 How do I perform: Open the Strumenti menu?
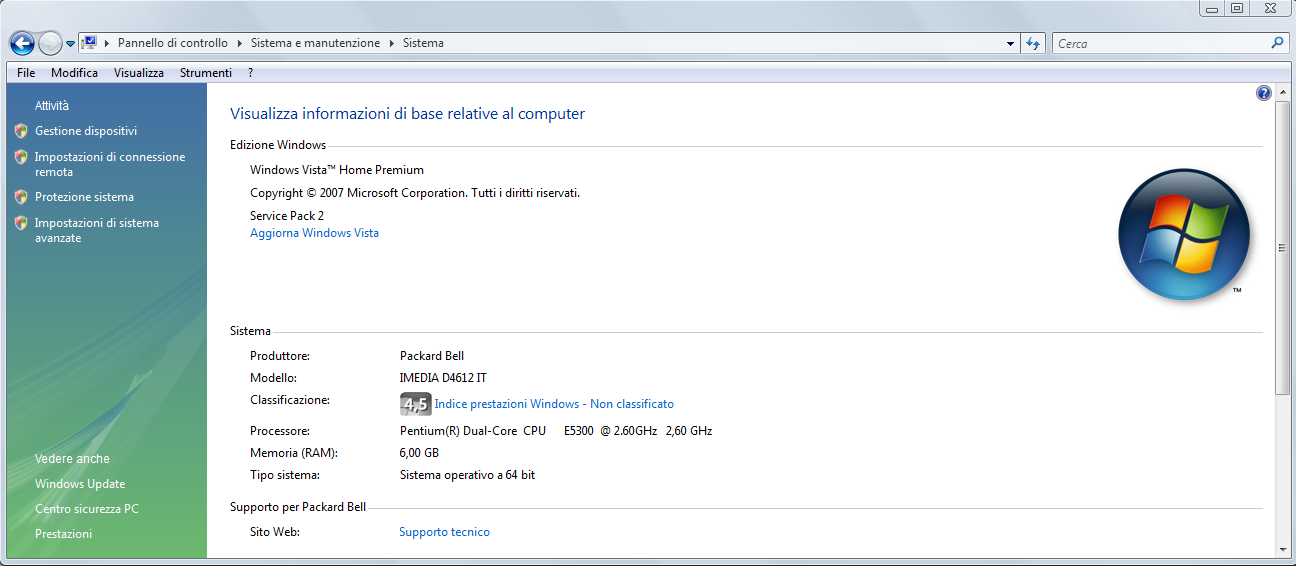206,73
